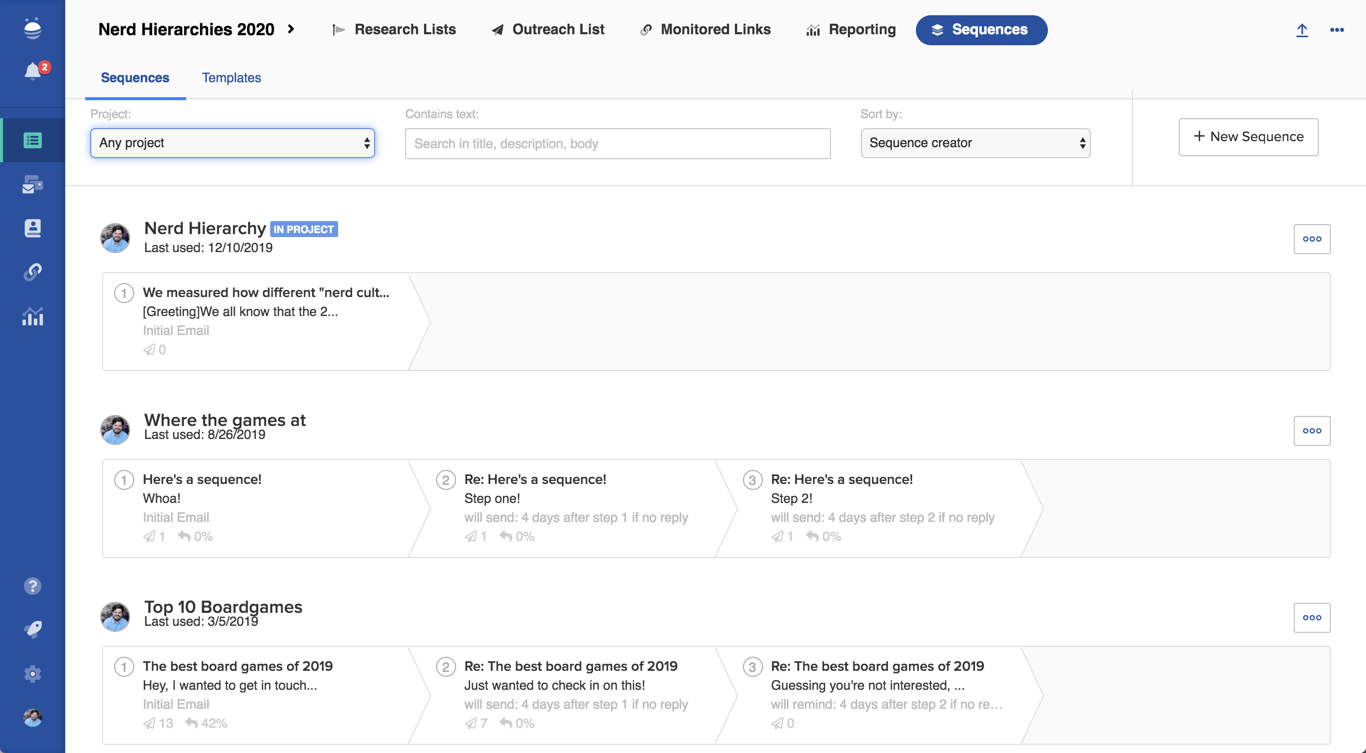Open the bar chart reports sidebar icon
The image size is (1366, 753).
(x=32, y=317)
